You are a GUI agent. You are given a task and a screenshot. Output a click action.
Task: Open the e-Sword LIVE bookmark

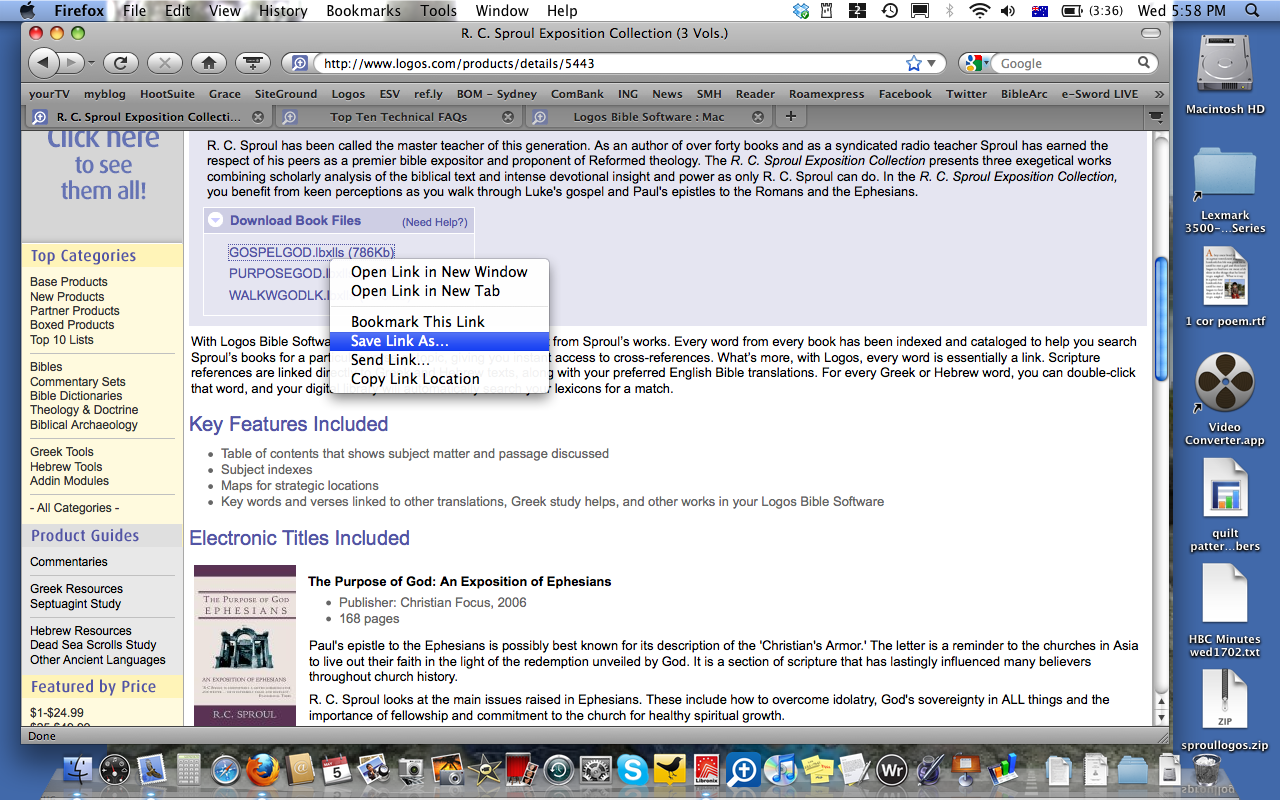click(x=1100, y=93)
